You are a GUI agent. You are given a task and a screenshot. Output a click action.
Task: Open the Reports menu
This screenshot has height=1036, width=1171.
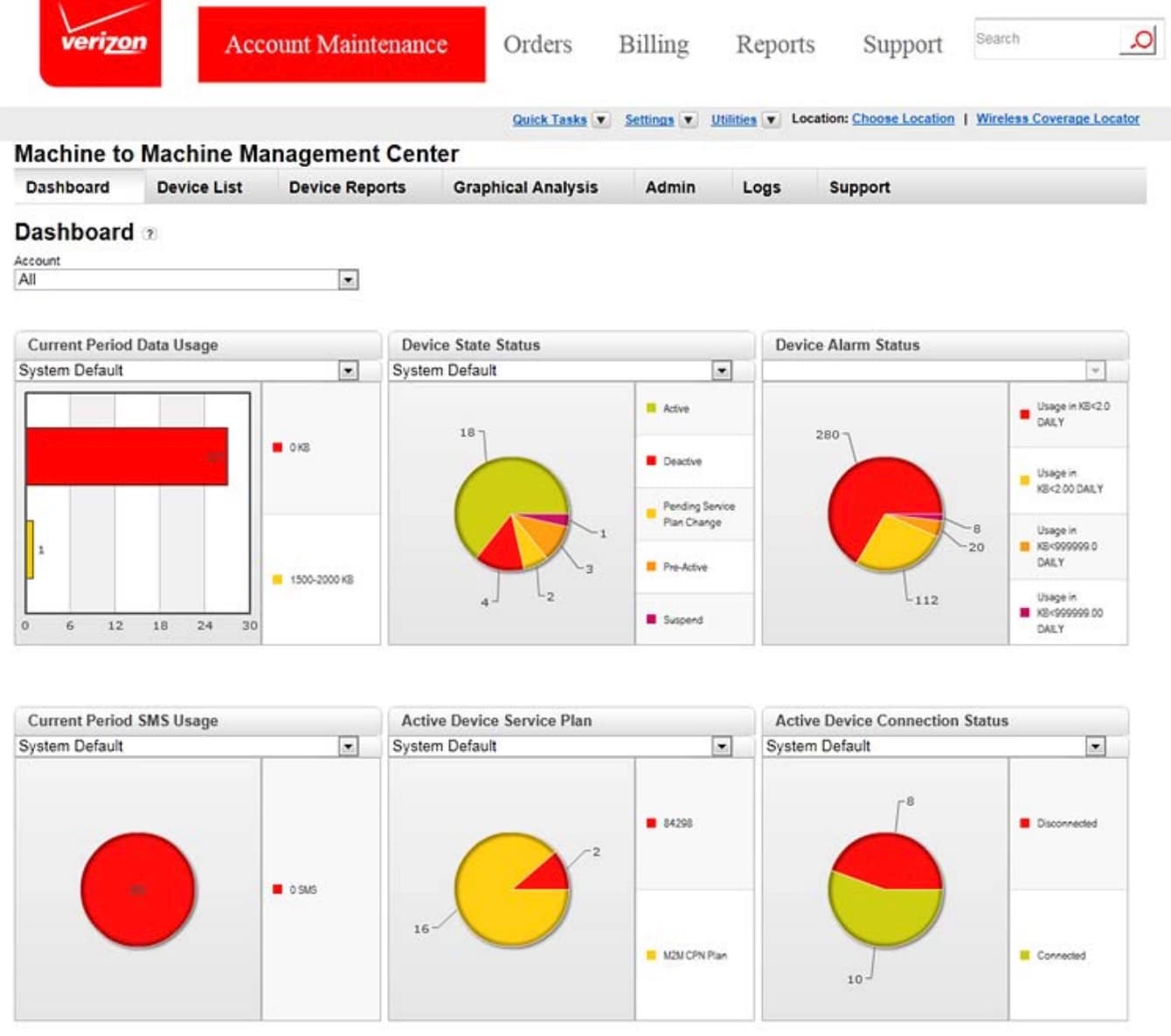[x=775, y=45]
